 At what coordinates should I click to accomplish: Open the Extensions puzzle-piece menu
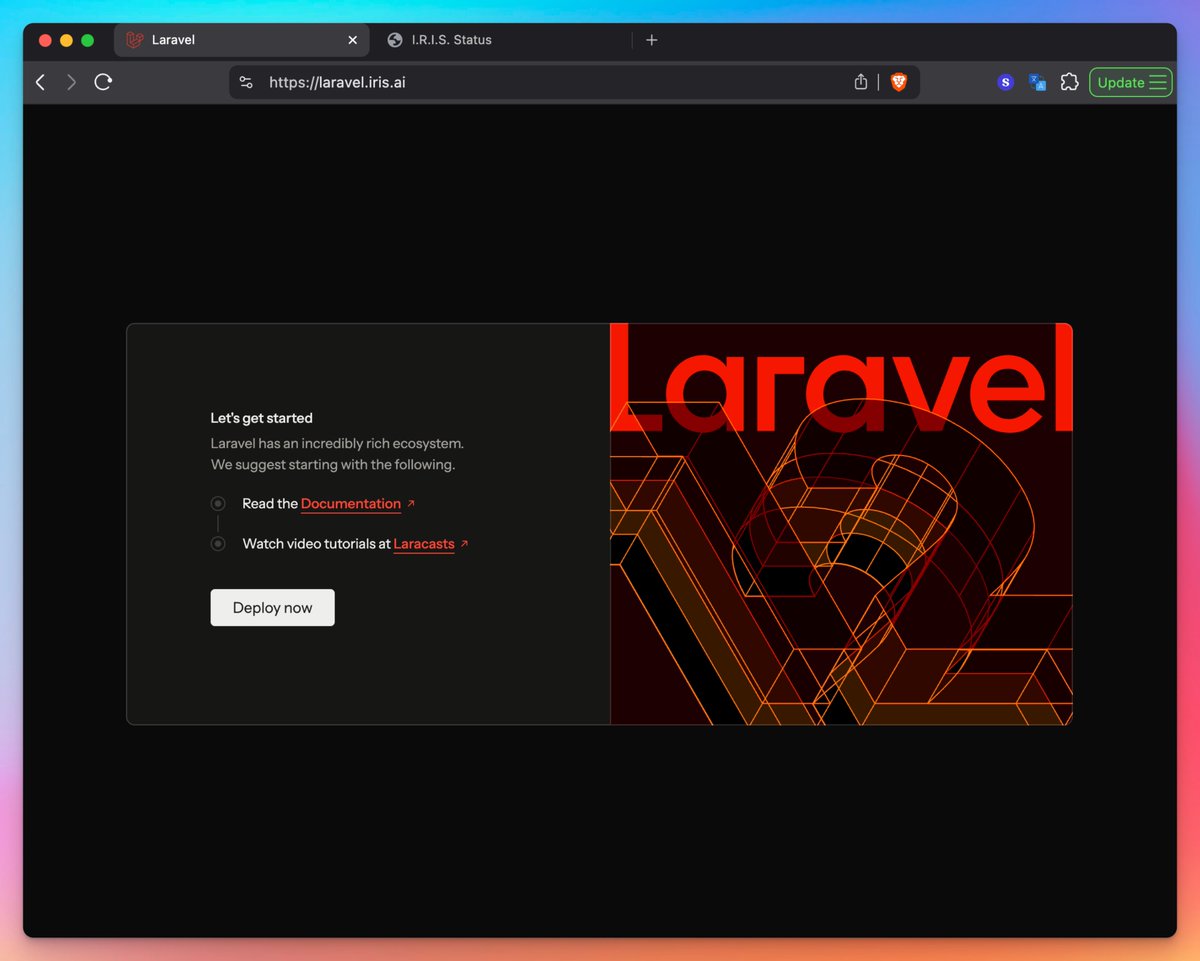(x=1069, y=82)
